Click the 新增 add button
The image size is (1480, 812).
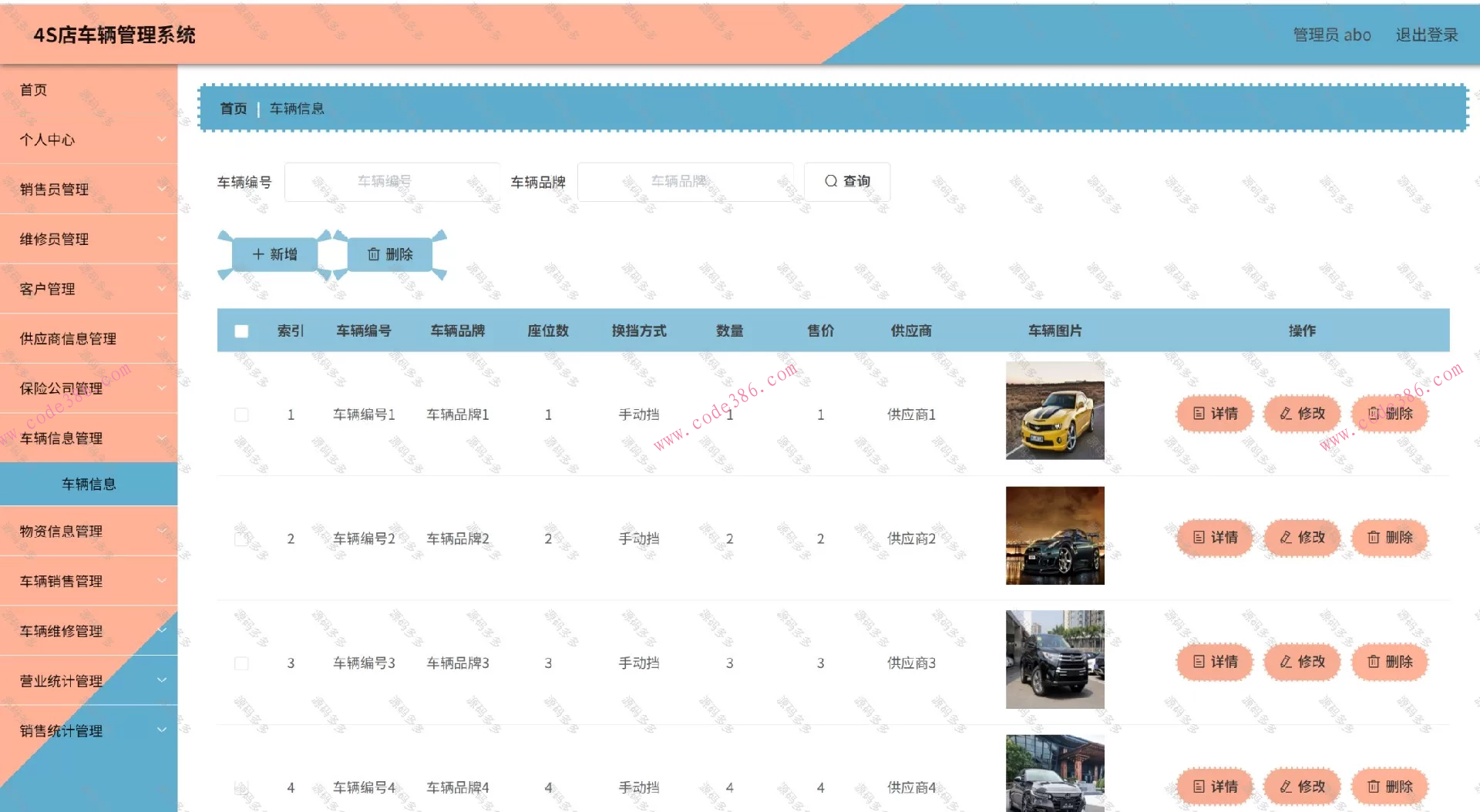click(275, 254)
